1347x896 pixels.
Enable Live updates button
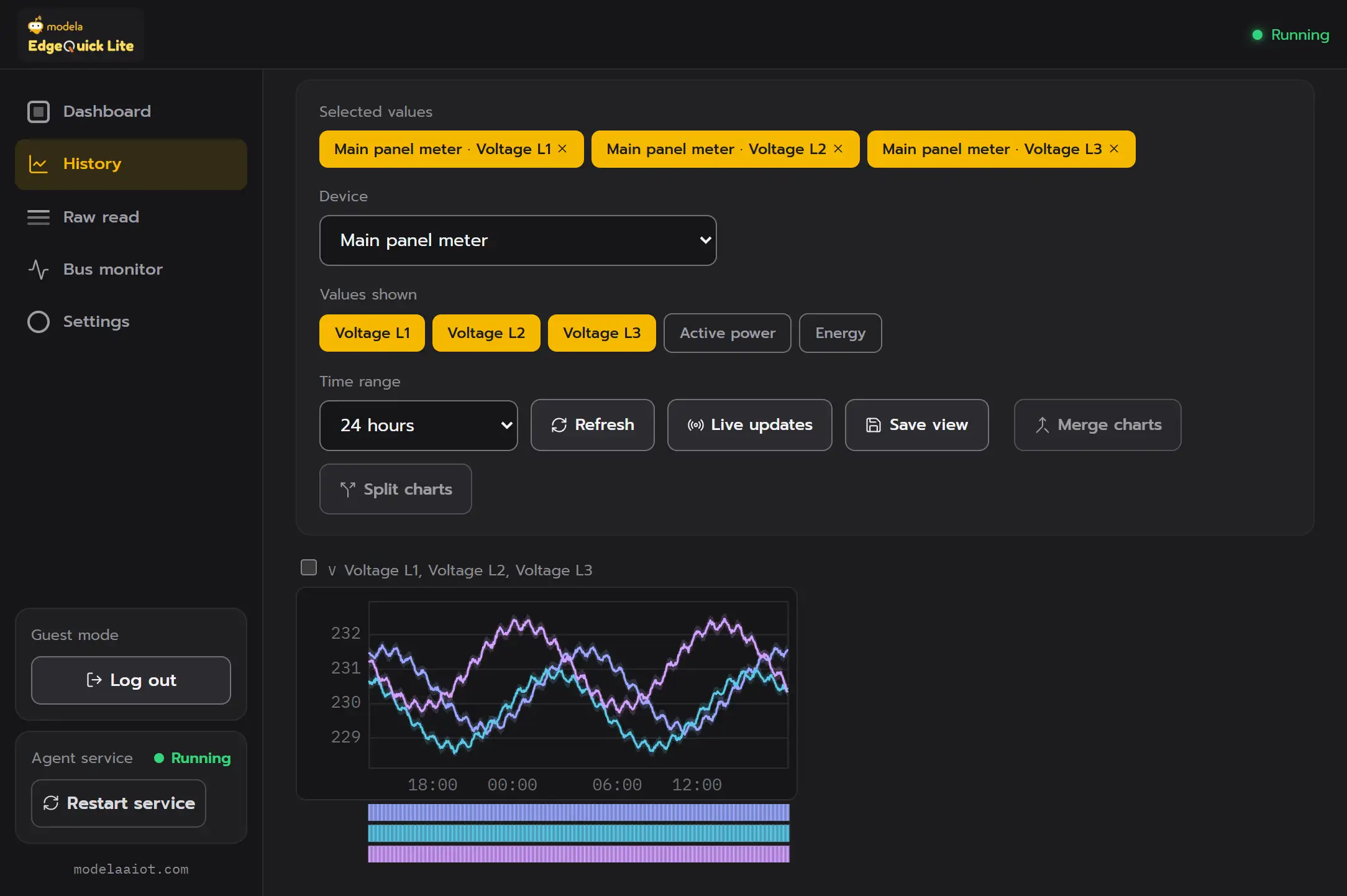click(x=750, y=425)
